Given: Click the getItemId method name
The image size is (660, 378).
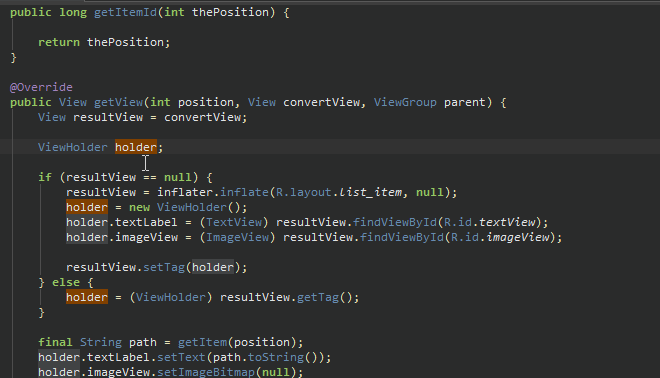Looking at the screenshot, I should pyautogui.click(x=125, y=12).
